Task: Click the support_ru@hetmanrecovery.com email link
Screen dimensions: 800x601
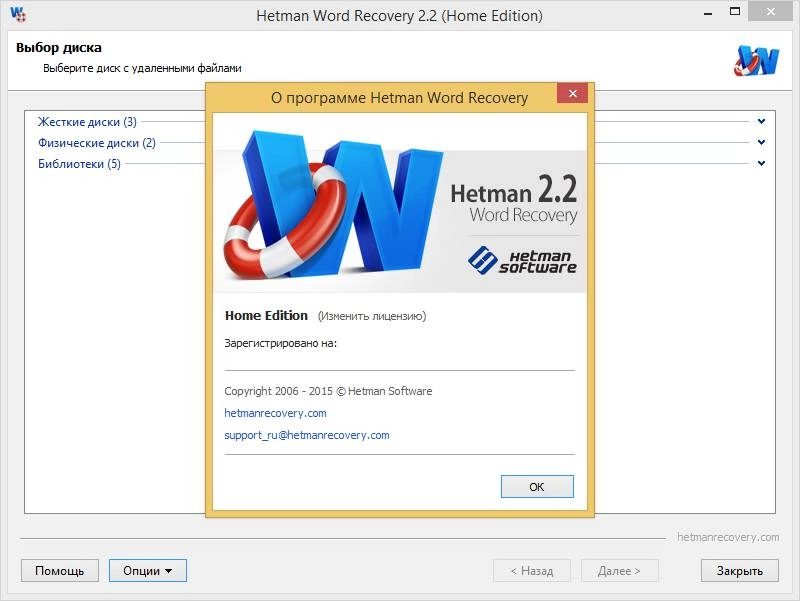Action: 307,435
